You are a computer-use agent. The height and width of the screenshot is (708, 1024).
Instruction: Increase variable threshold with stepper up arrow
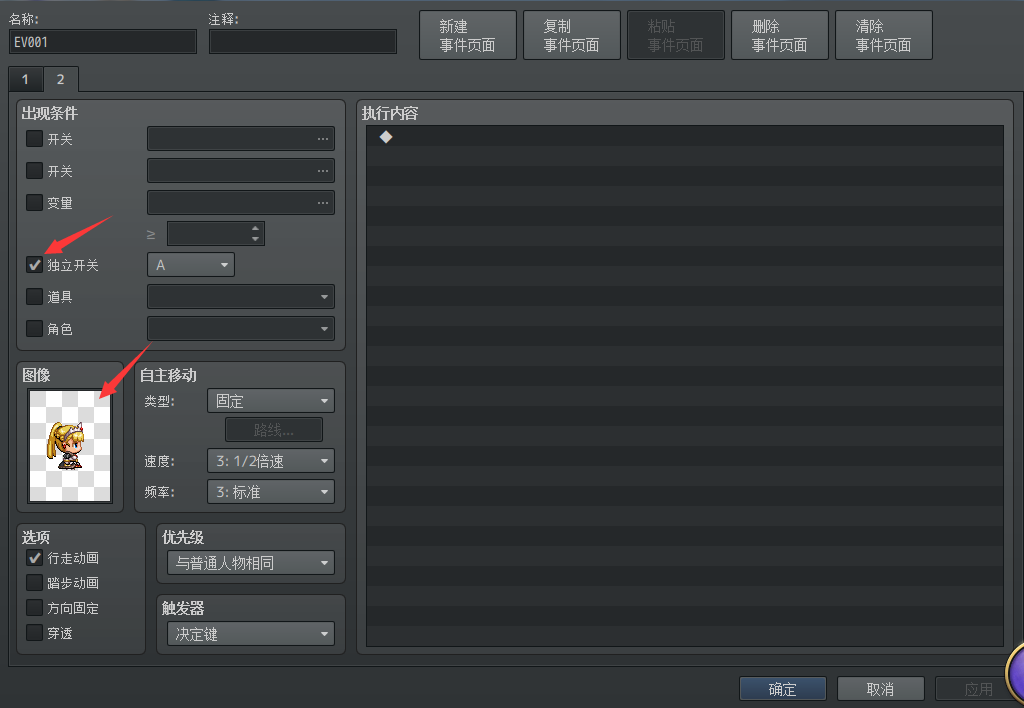coord(255,228)
